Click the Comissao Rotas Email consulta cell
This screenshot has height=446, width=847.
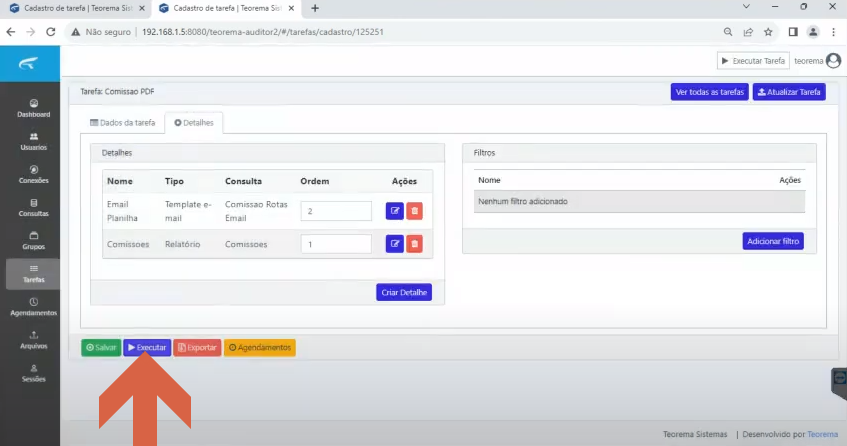(257, 211)
